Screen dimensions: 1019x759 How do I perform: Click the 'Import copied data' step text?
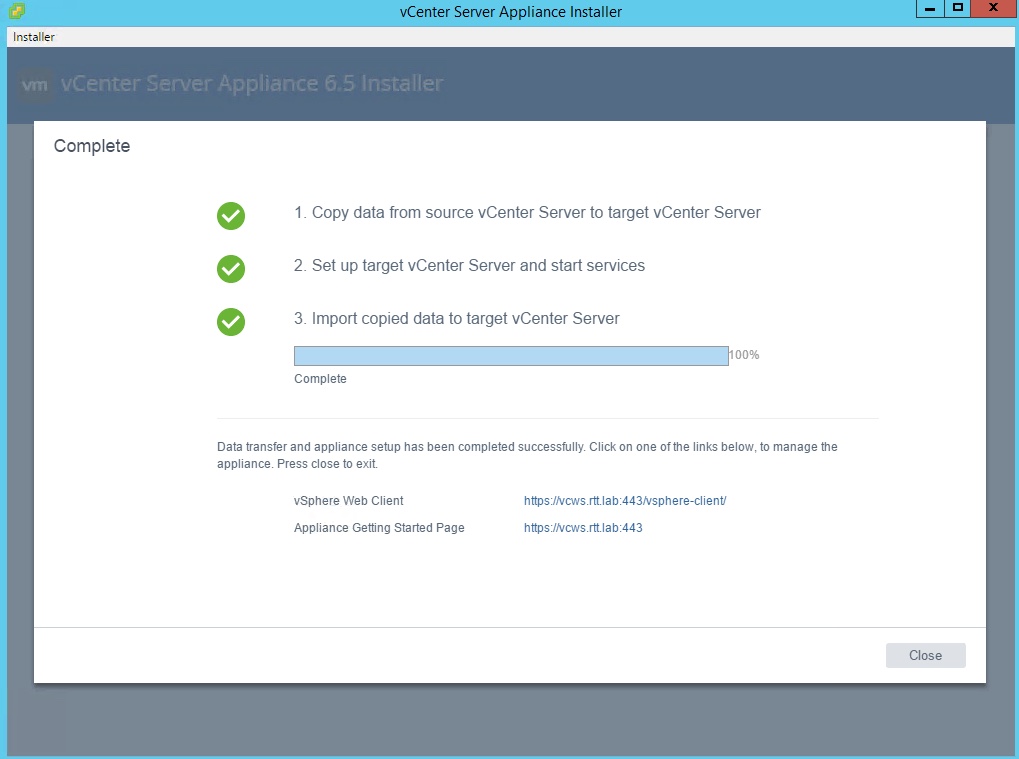[456, 319]
